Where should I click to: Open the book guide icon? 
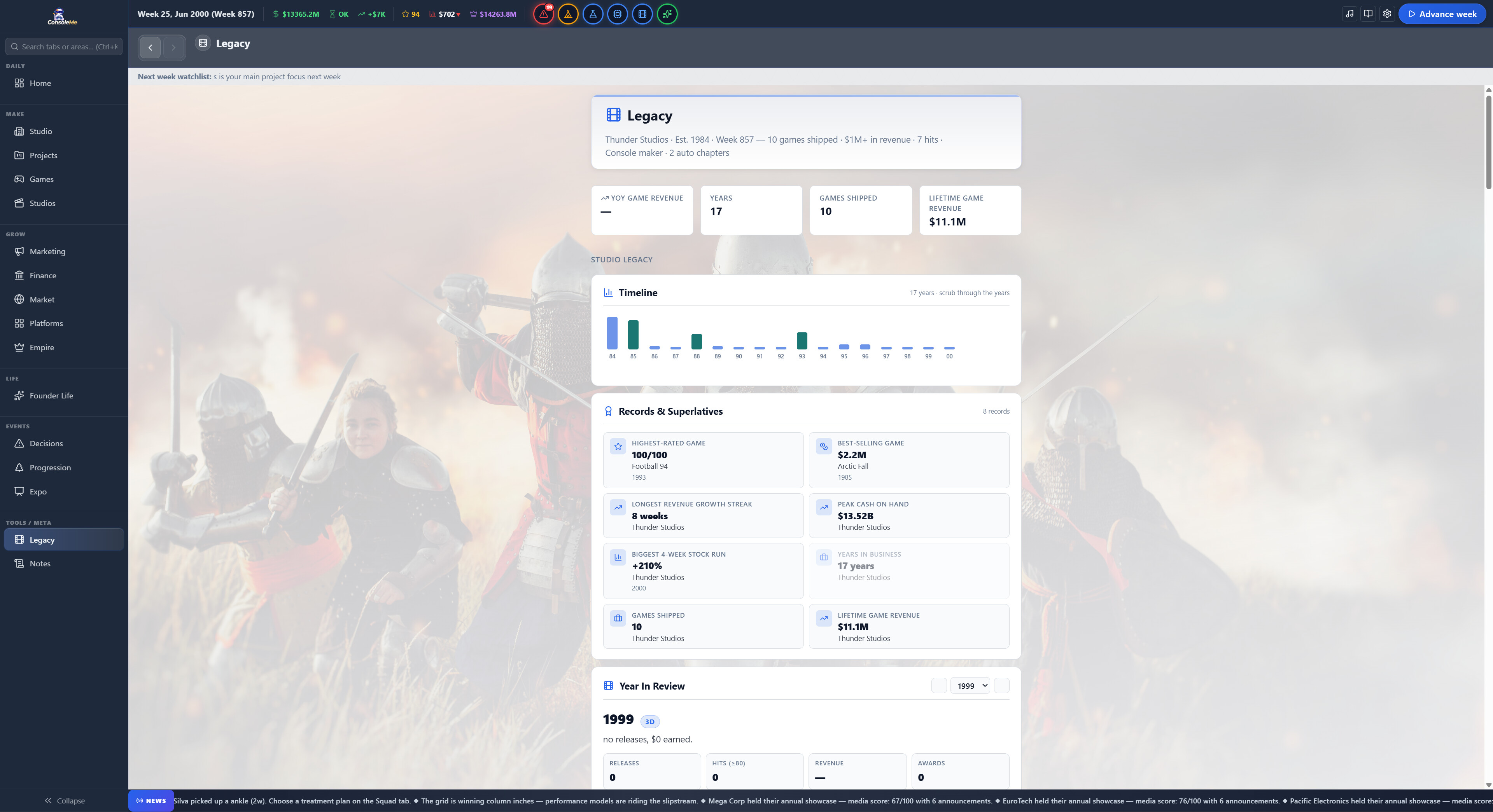[x=1369, y=14]
